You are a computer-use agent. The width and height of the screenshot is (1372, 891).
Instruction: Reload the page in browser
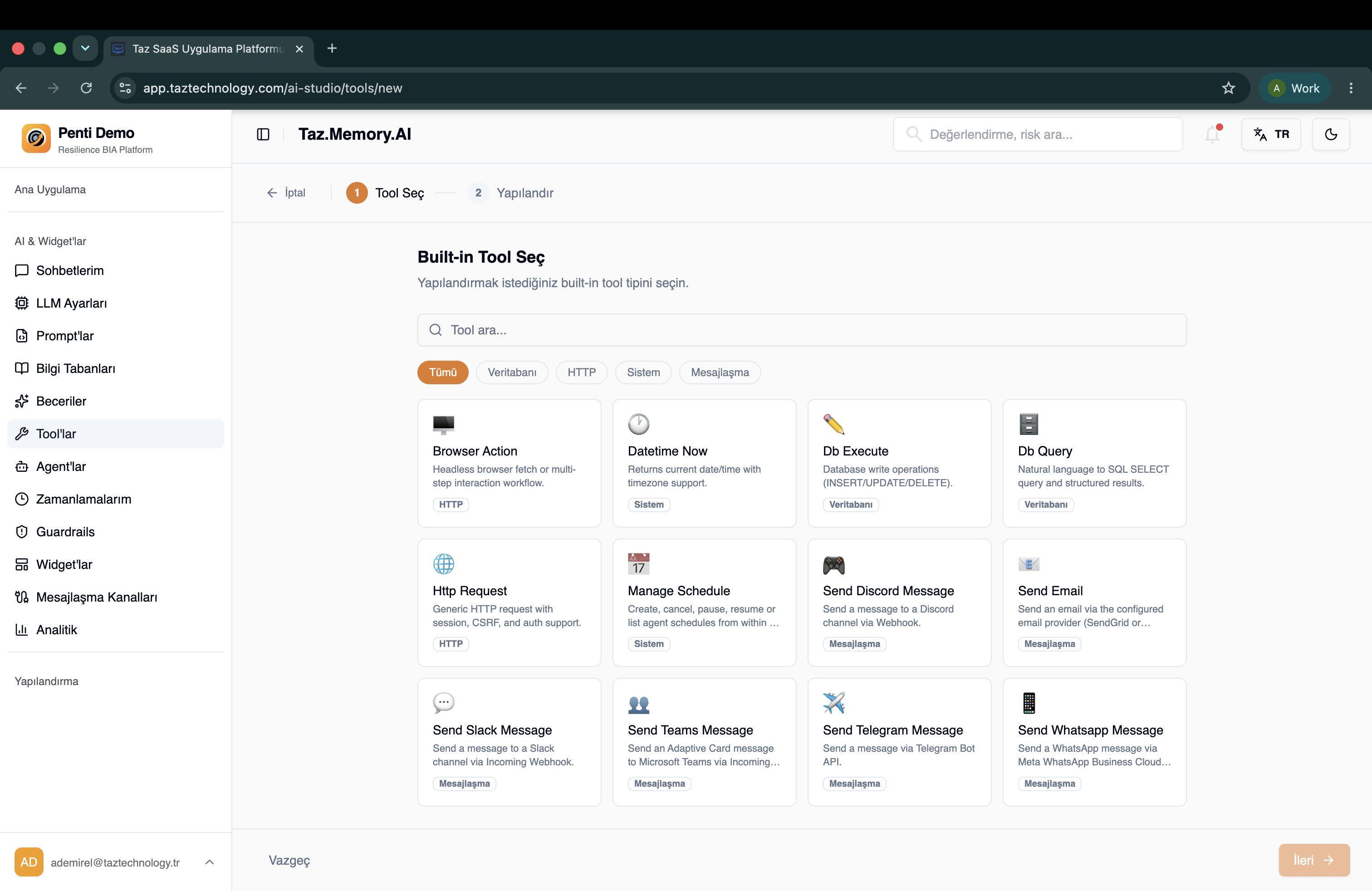[x=87, y=88]
